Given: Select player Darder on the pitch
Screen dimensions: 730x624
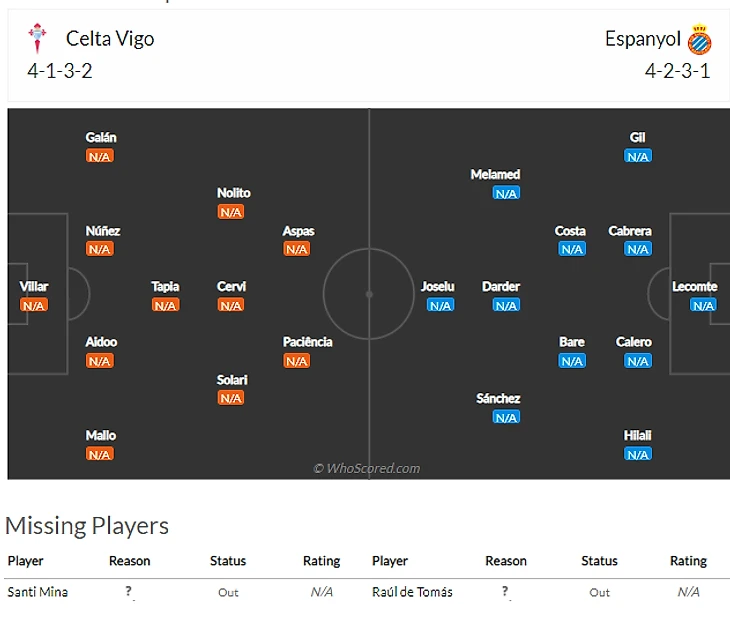Looking at the screenshot, I should (x=501, y=286).
